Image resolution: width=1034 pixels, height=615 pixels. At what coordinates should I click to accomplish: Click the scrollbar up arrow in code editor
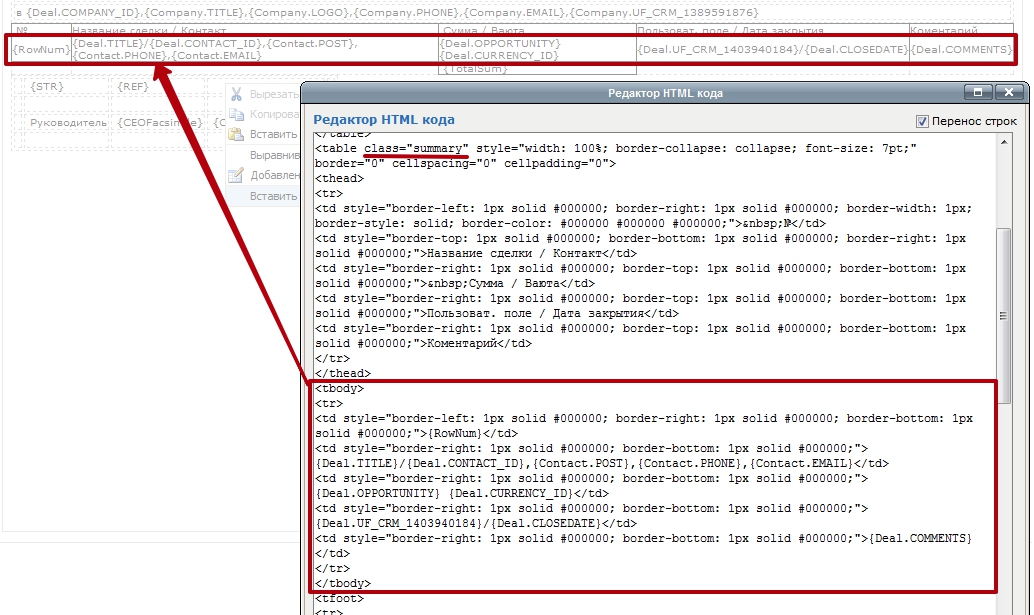point(1003,142)
